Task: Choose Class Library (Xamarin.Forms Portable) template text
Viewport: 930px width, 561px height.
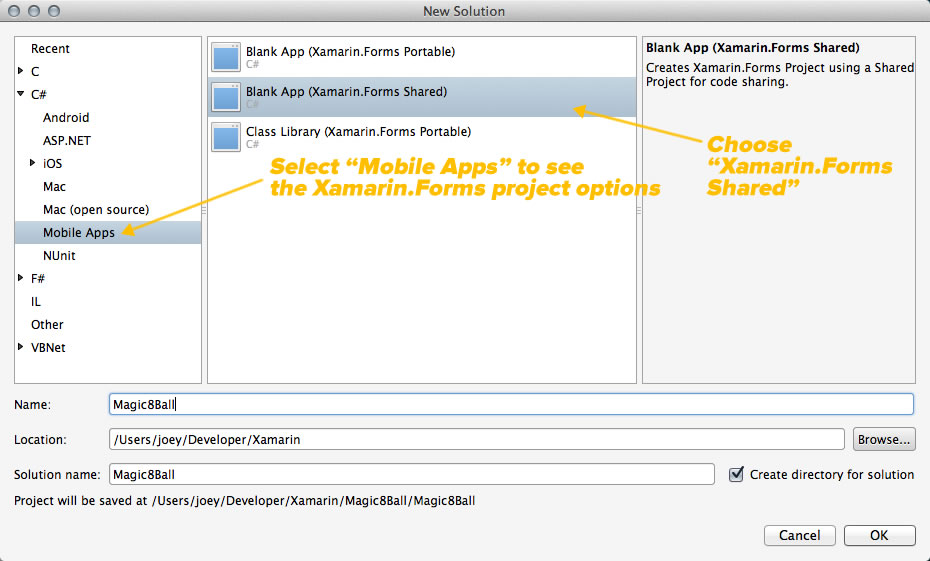Action: coord(358,132)
